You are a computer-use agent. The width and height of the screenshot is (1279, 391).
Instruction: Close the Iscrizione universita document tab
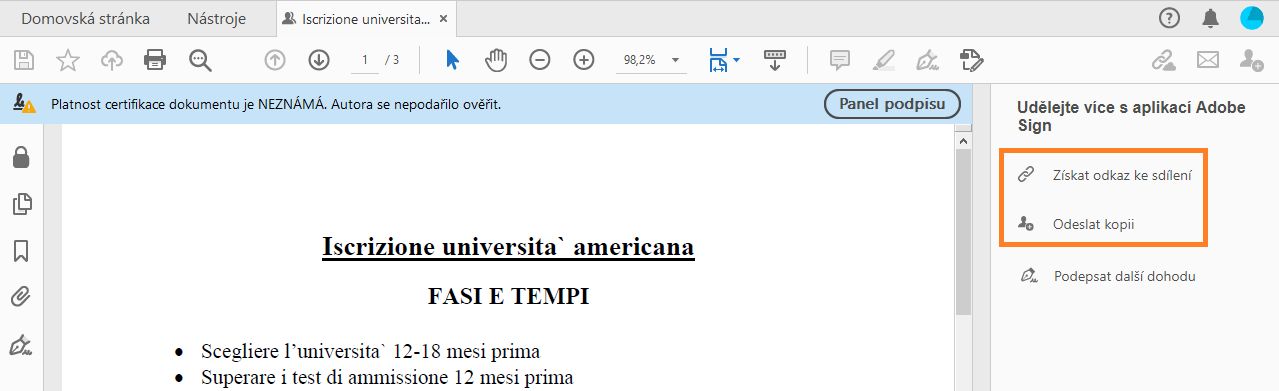click(444, 18)
